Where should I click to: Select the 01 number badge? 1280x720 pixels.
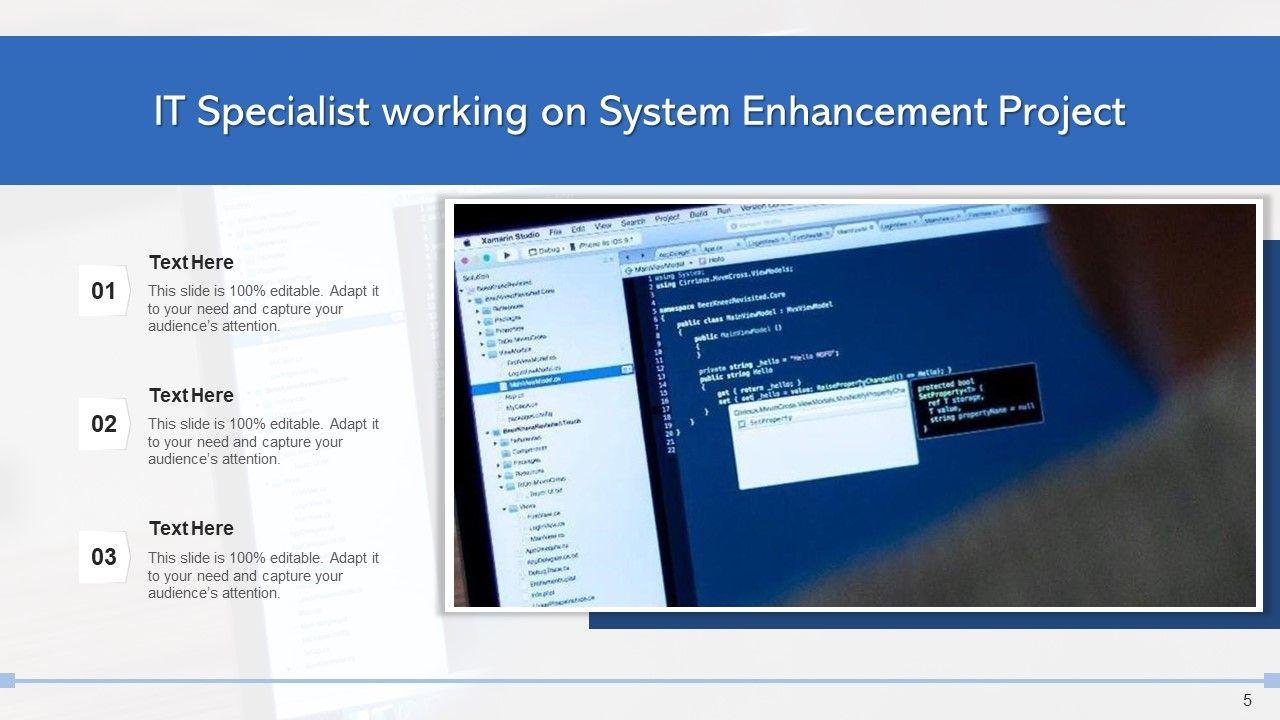[104, 291]
